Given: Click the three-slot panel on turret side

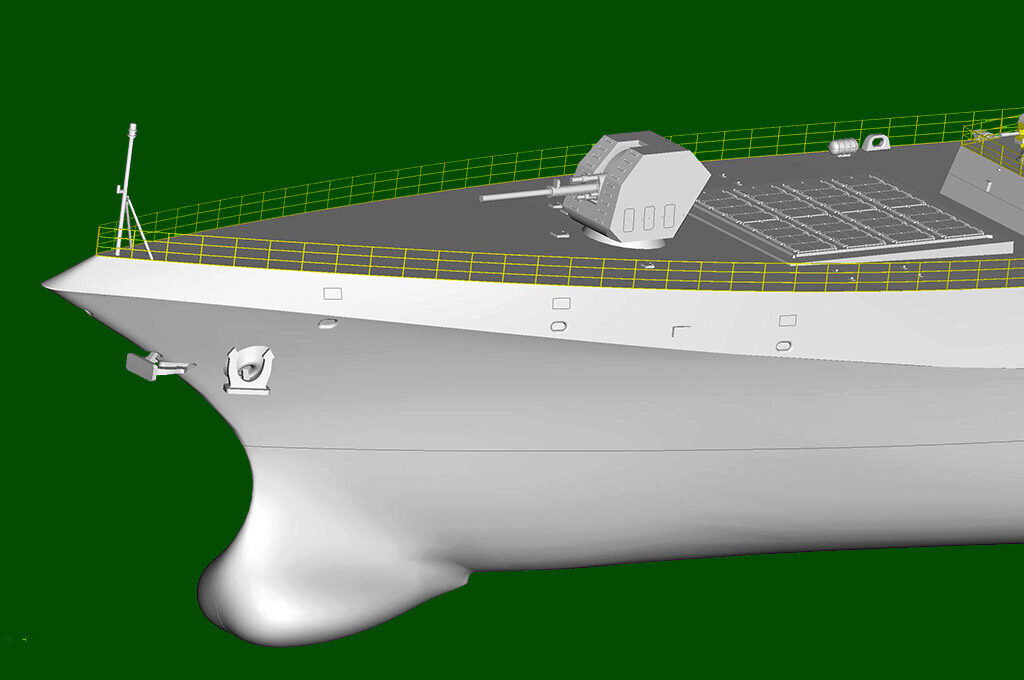Looking at the screenshot, I should 645,217.
